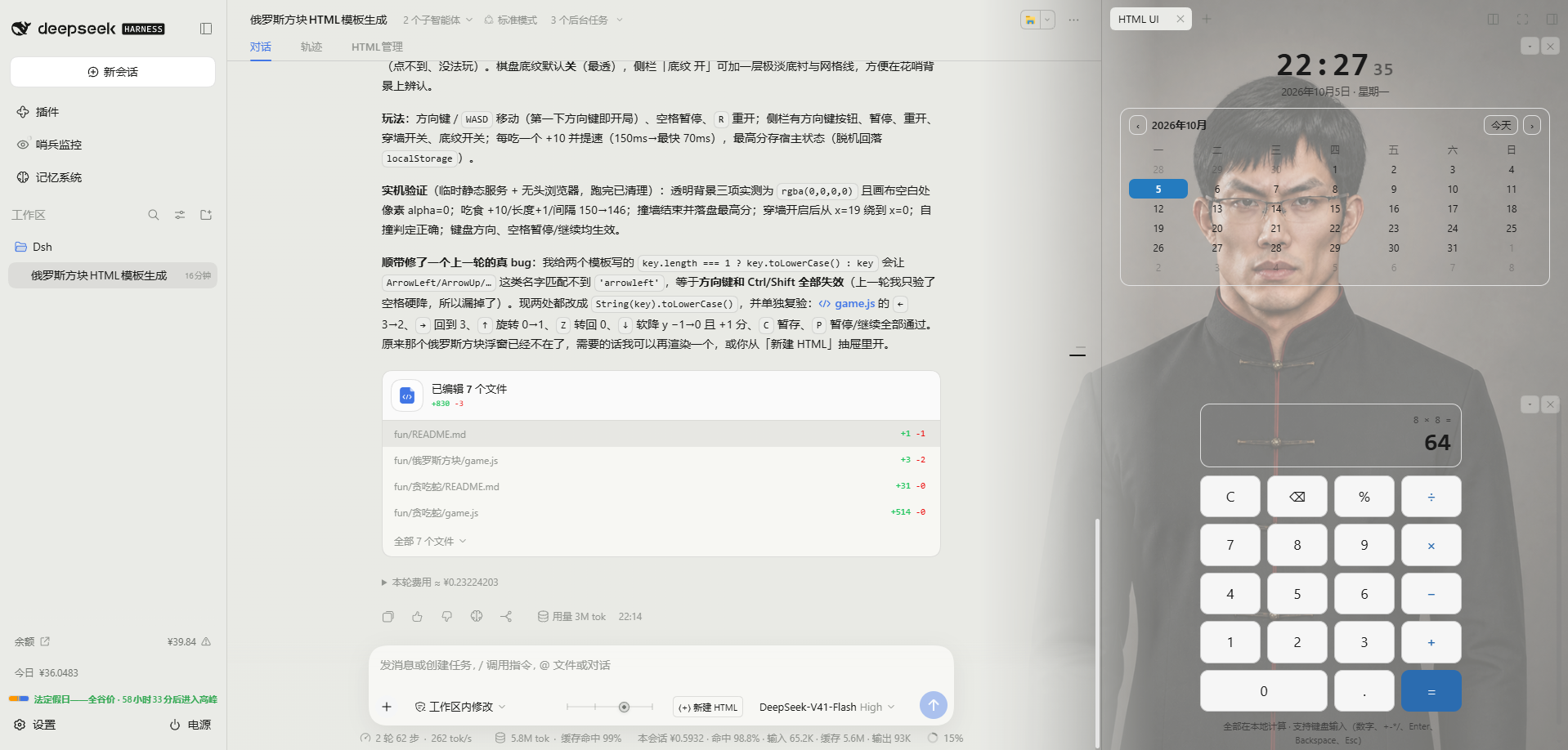Open workspace filter settings icon

180,215
